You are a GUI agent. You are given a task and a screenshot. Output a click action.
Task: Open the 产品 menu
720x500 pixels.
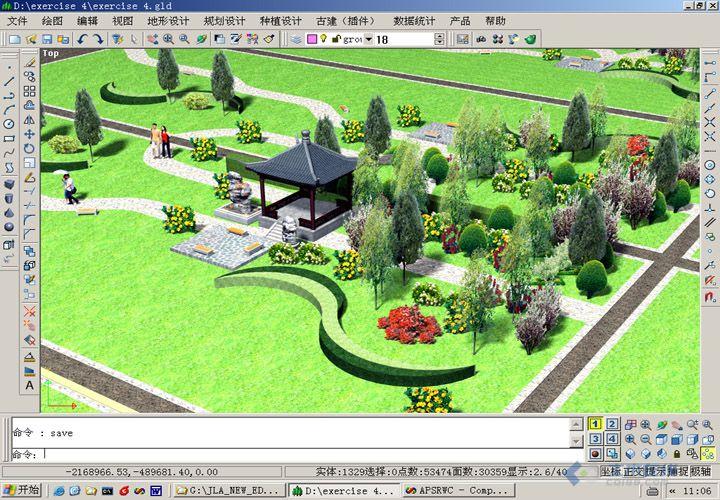coord(460,21)
